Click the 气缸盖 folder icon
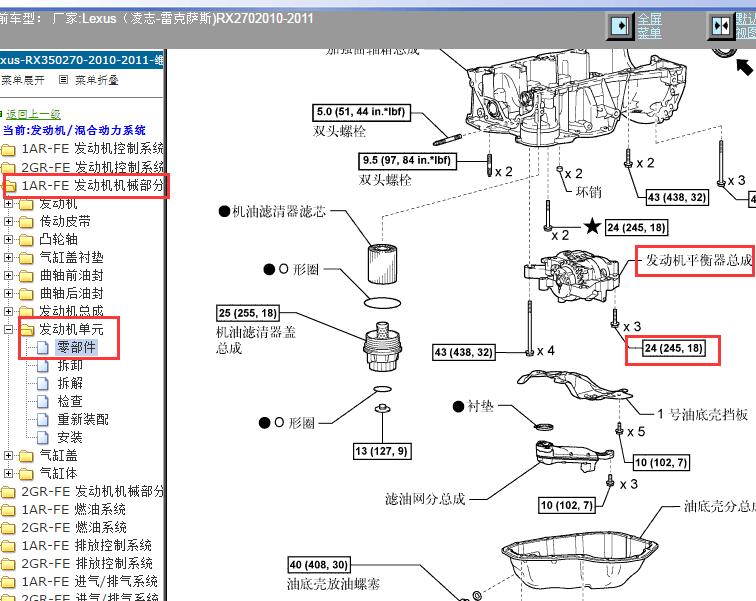The image size is (756, 601). tap(26, 456)
